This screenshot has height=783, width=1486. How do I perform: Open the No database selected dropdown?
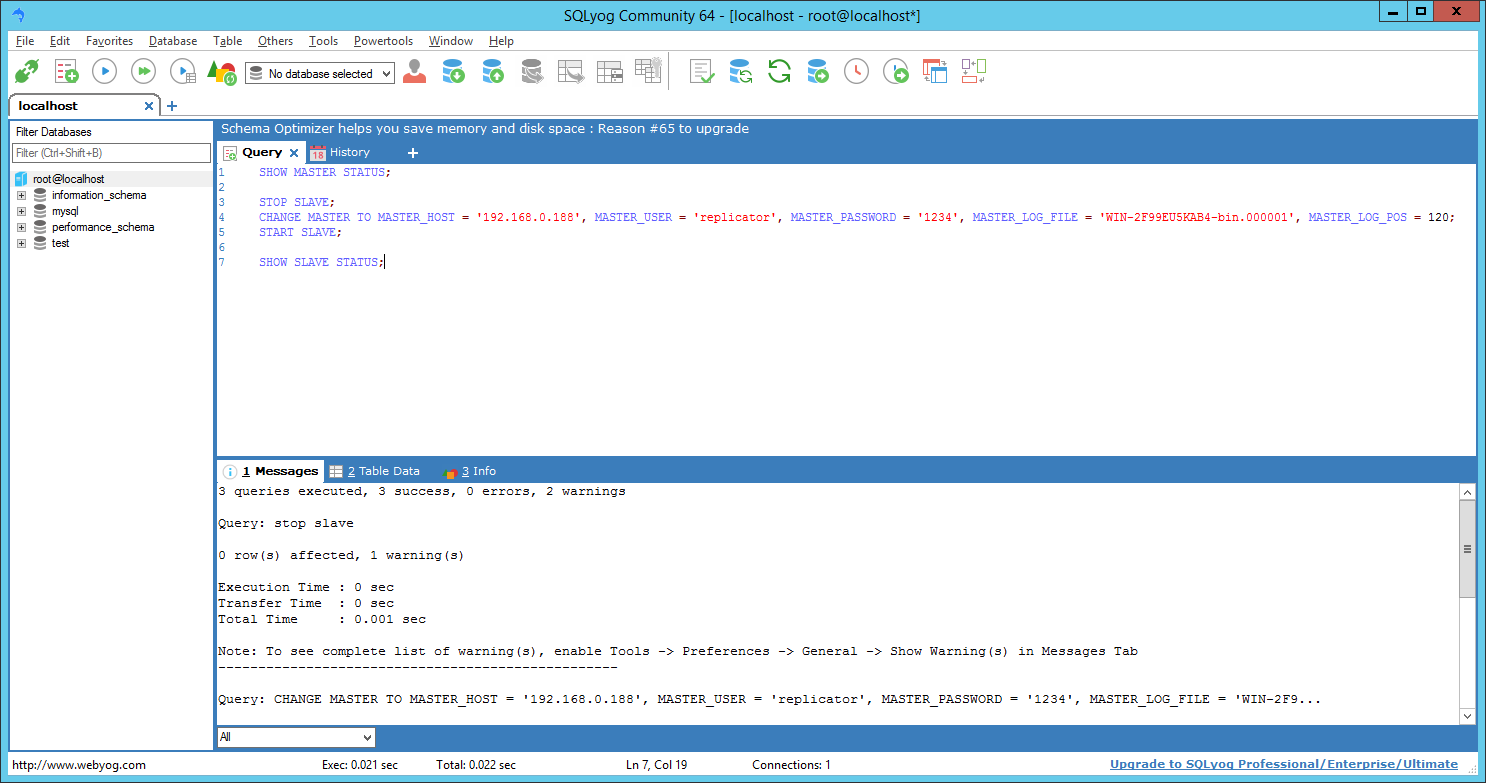320,74
